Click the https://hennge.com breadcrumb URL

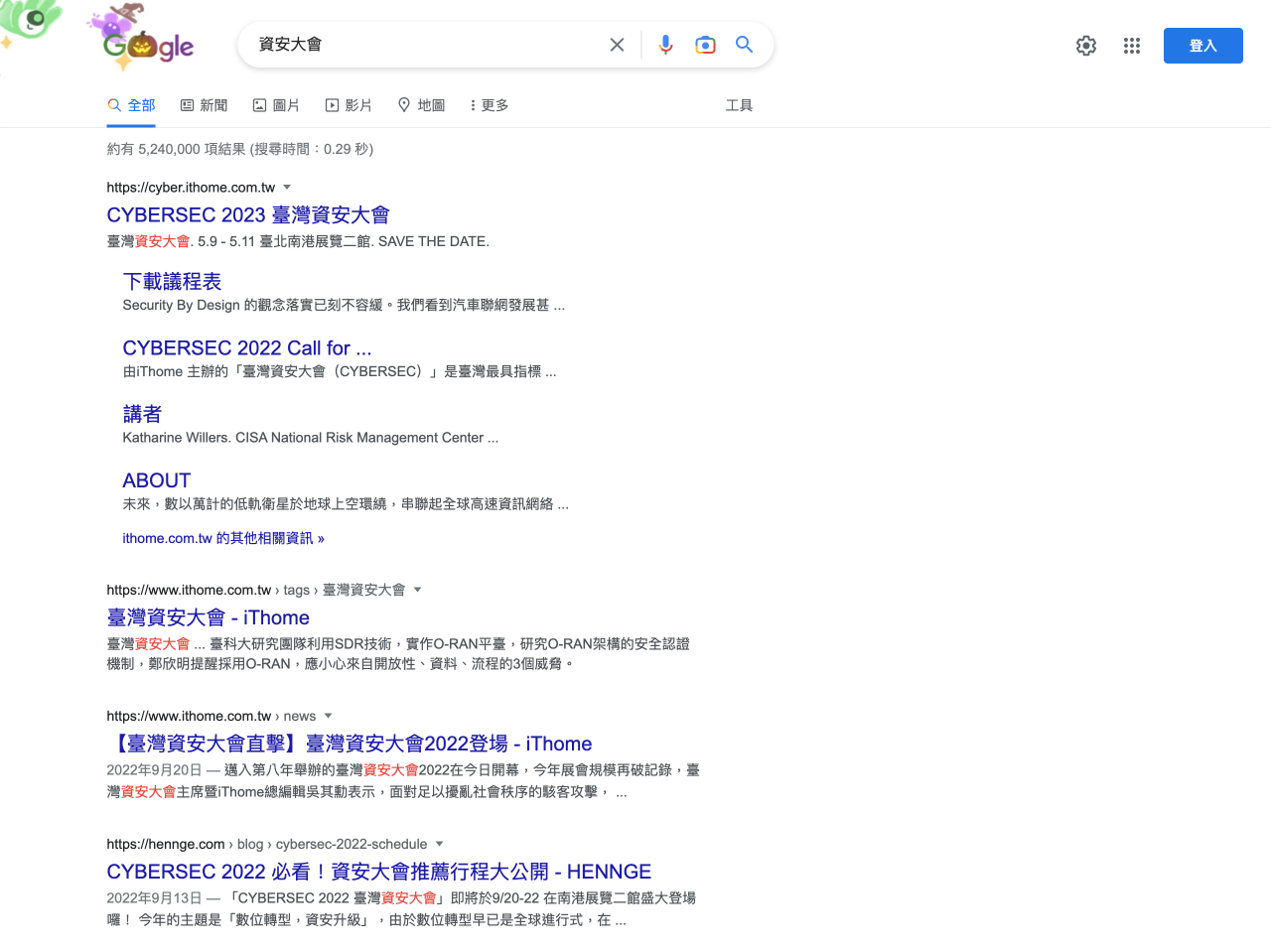[166, 845]
